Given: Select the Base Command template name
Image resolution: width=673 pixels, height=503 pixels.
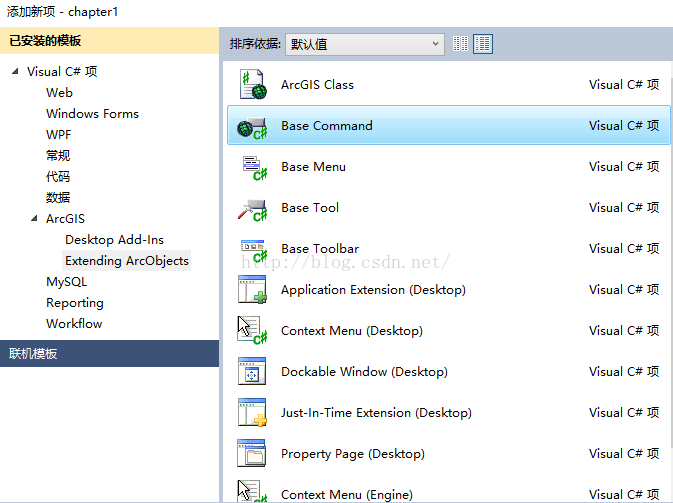Looking at the screenshot, I should 327,125.
